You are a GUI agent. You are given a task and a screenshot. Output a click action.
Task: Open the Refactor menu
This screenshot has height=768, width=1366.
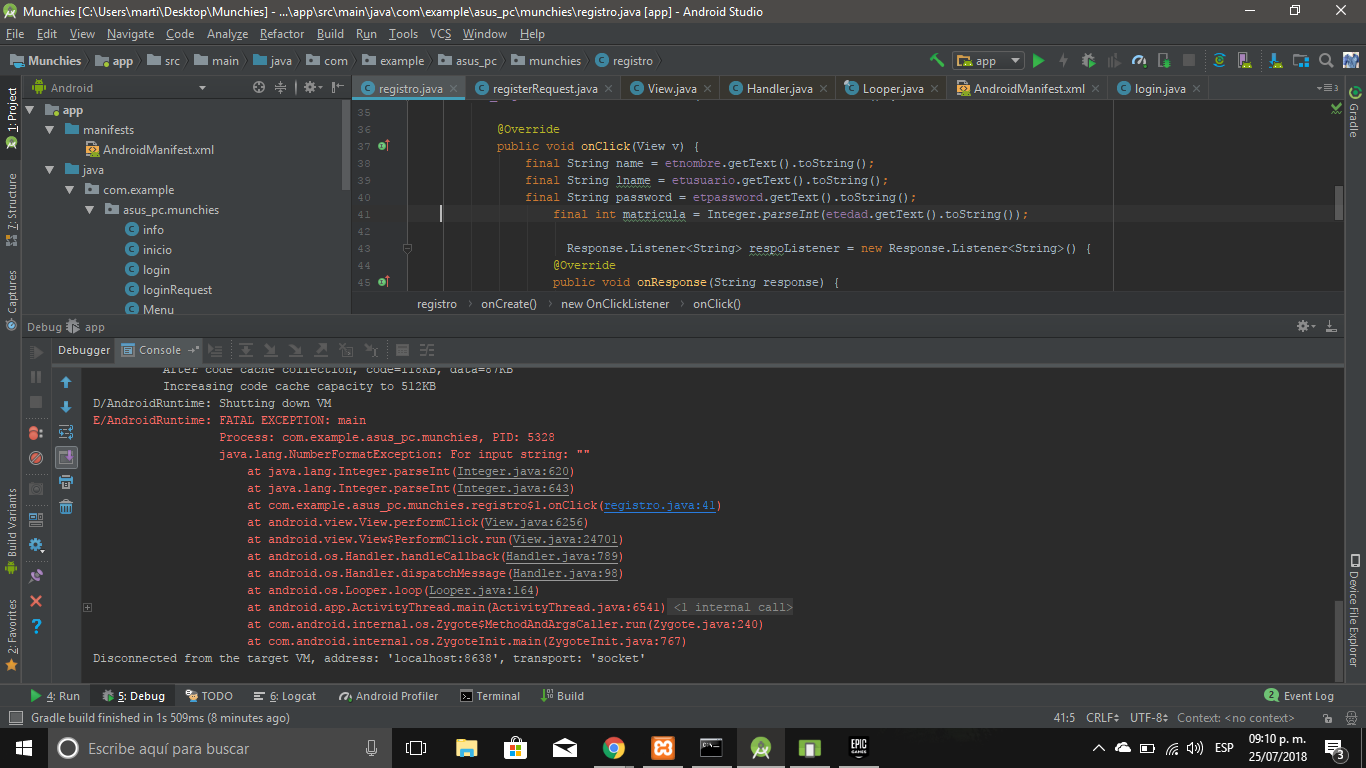tap(282, 33)
